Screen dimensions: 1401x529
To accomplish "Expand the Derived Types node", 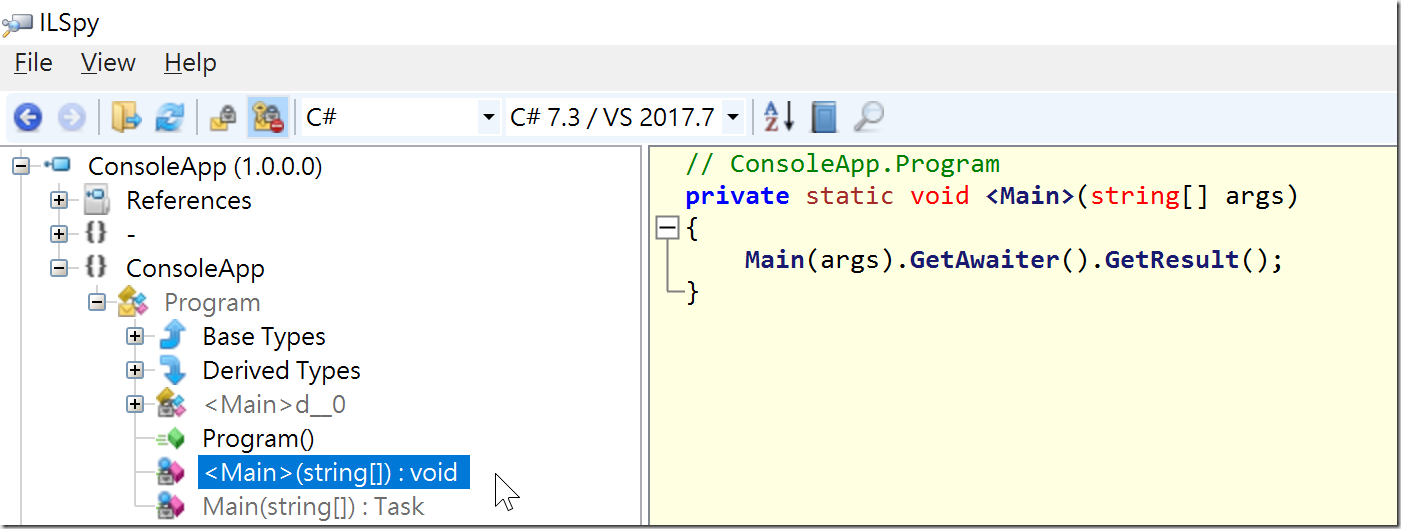I will click(135, 370).
